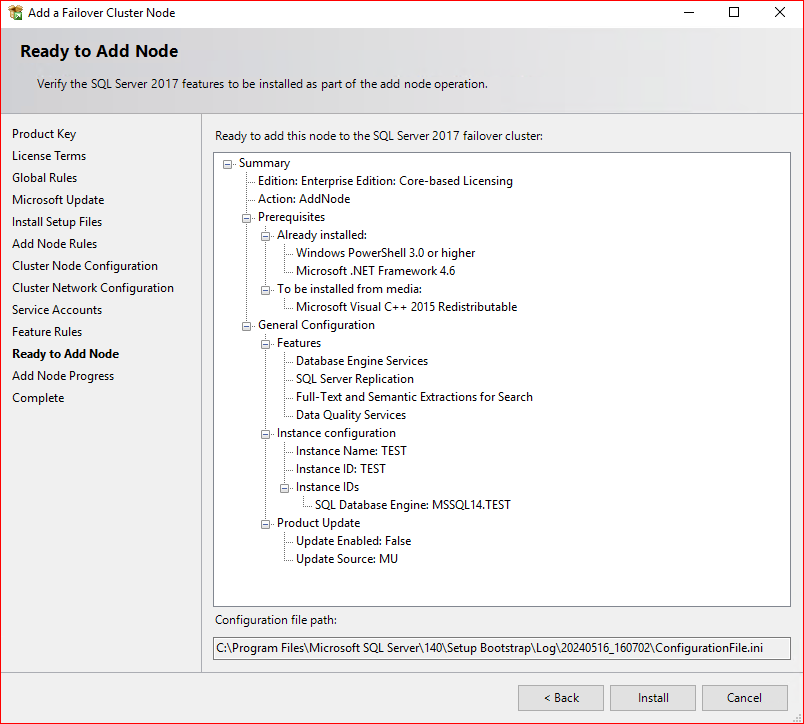Select the Summary root label
804x724 pixels.
[265, 163]
